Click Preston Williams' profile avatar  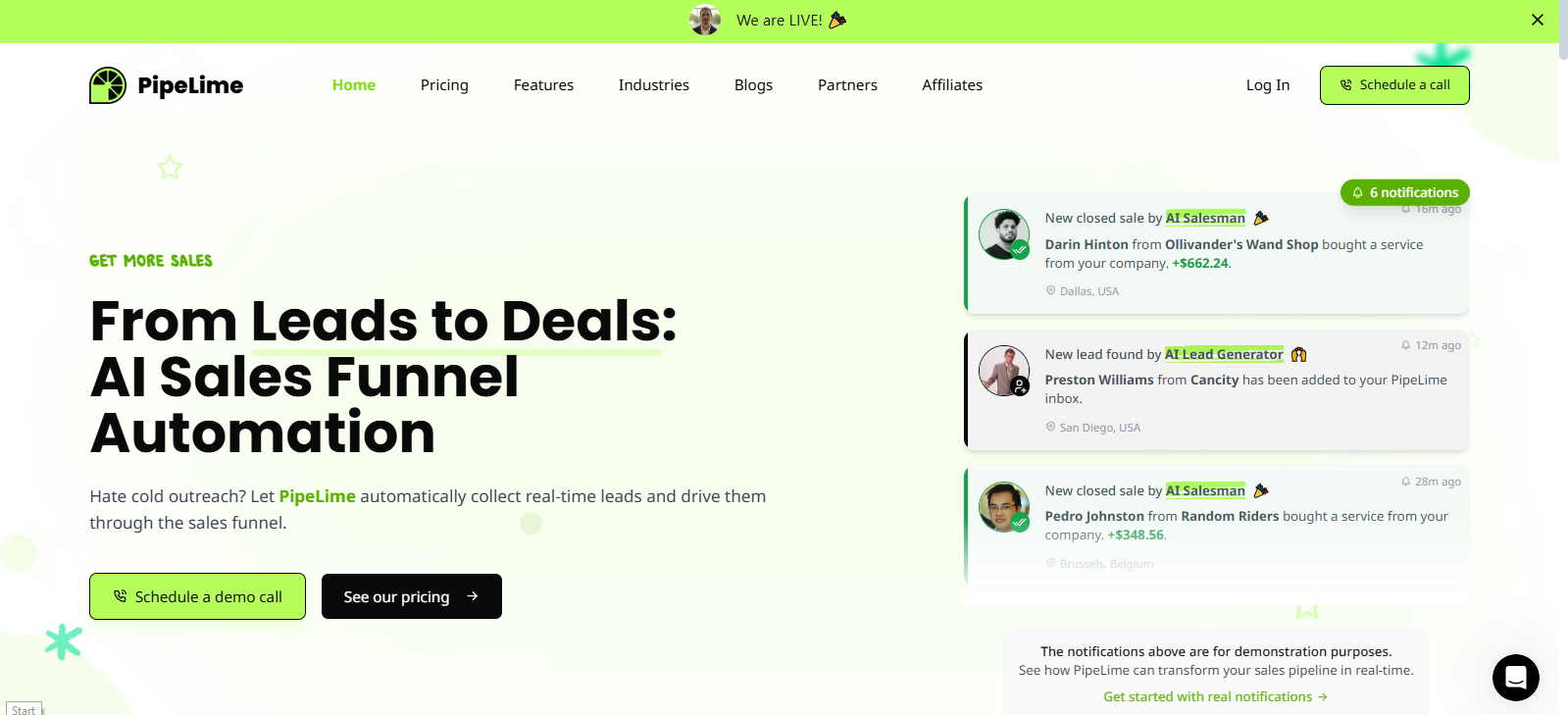click(x=1004, y=371)
